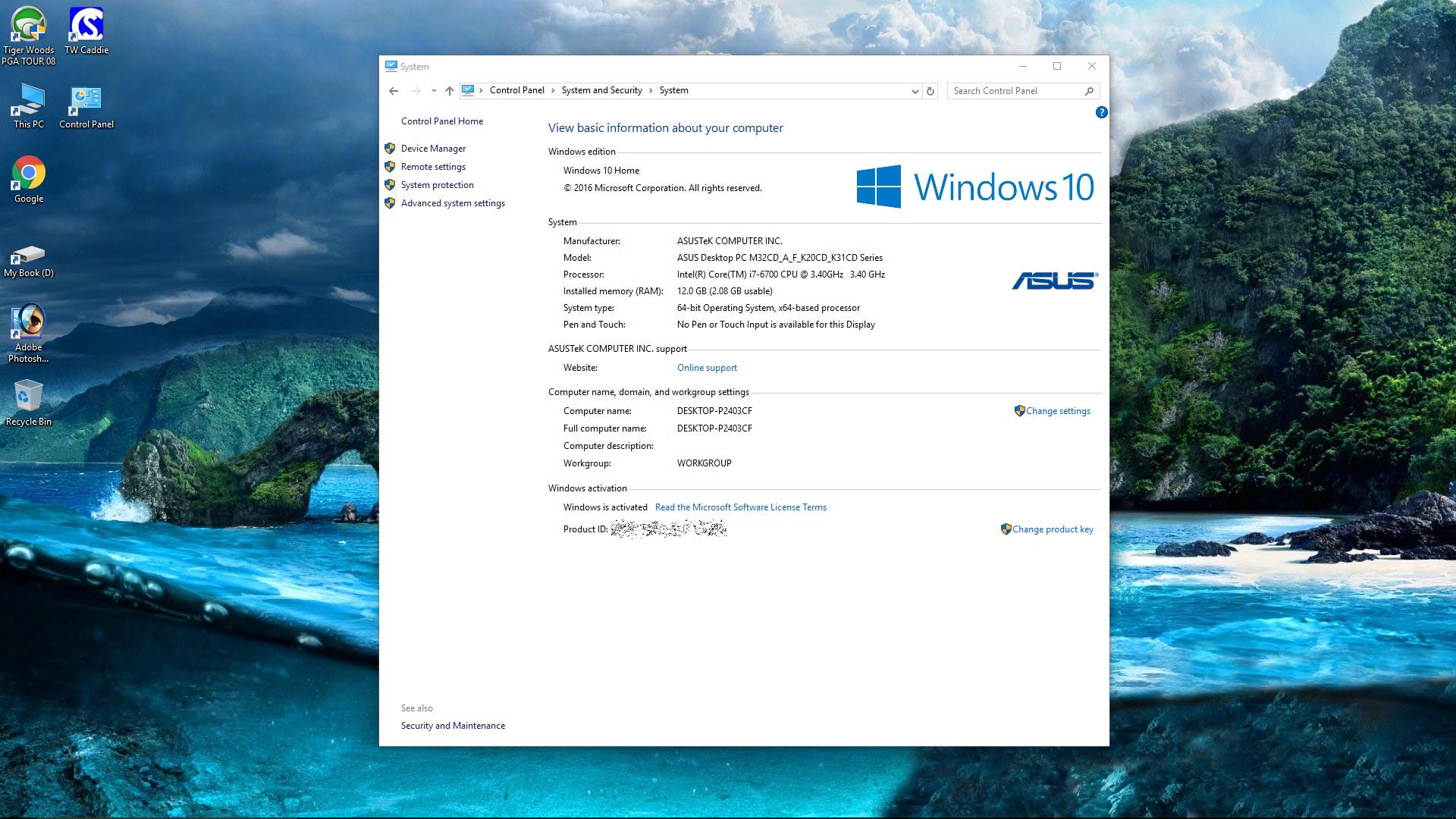Open Online support website link
Viewport: 1456px width, 819px height.
coord(707,368)
